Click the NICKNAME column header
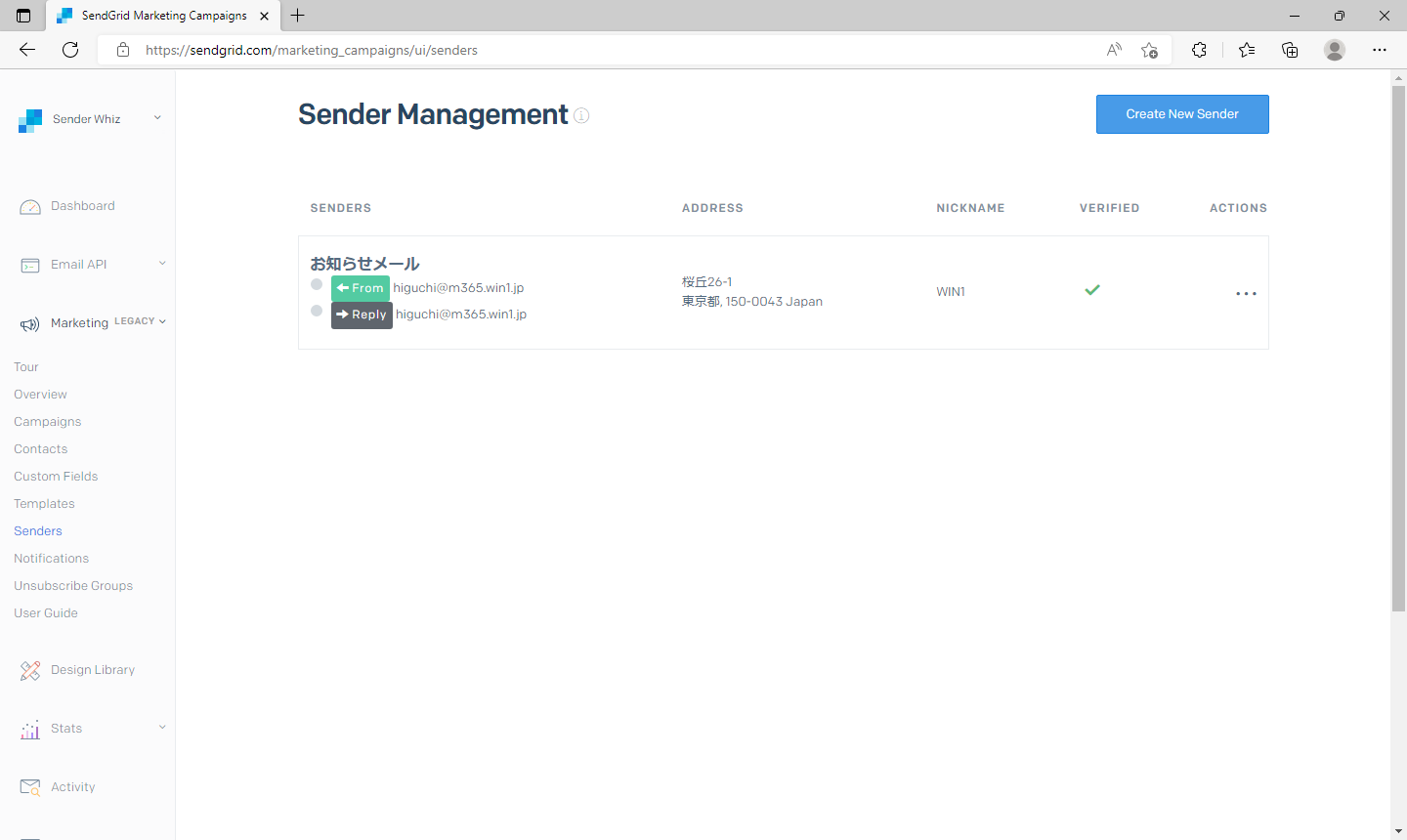 (x=970, y=208)
